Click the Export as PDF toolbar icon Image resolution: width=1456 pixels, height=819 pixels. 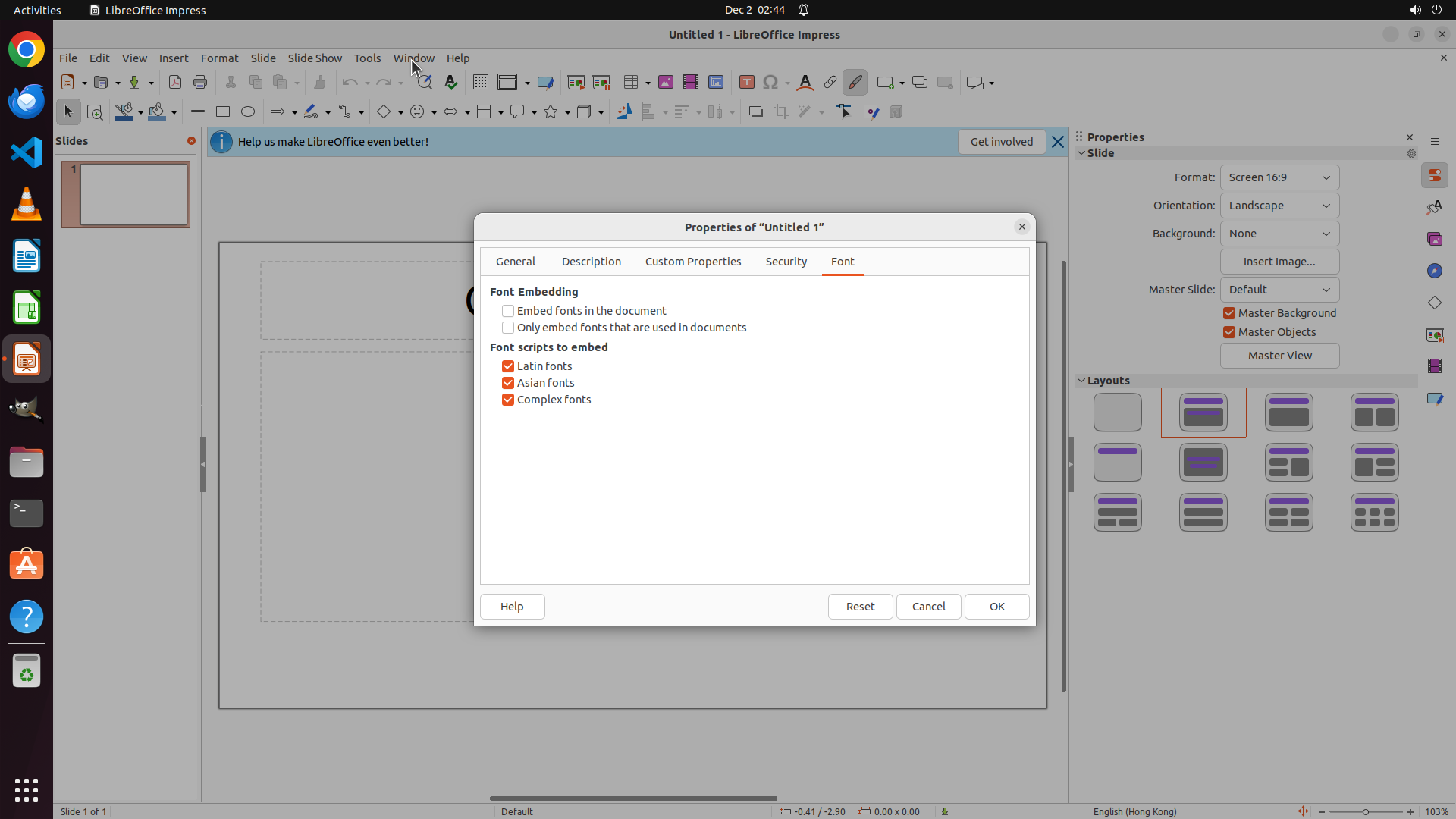click(175, 83)
